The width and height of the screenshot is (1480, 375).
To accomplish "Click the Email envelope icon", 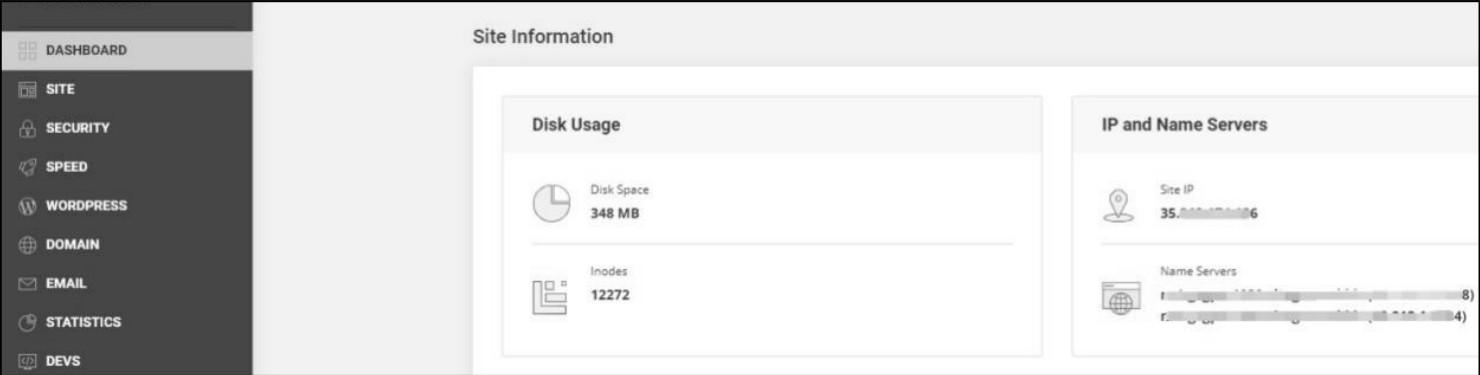I will point(27,284).
